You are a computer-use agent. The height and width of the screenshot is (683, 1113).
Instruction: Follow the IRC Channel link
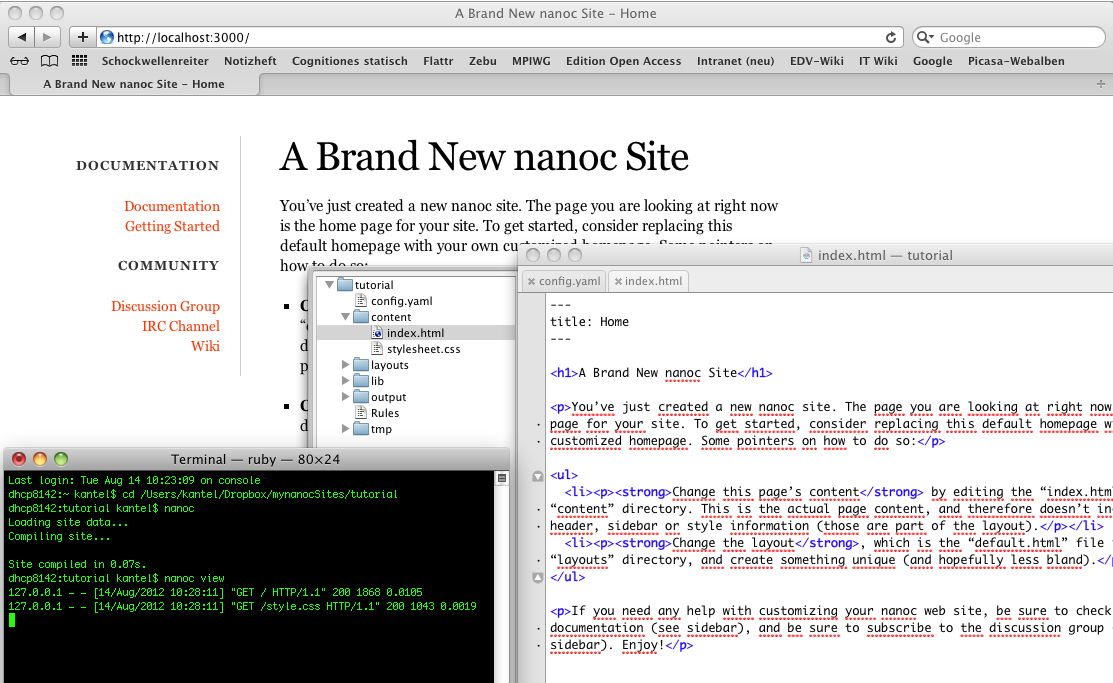(x=180, y=326)
